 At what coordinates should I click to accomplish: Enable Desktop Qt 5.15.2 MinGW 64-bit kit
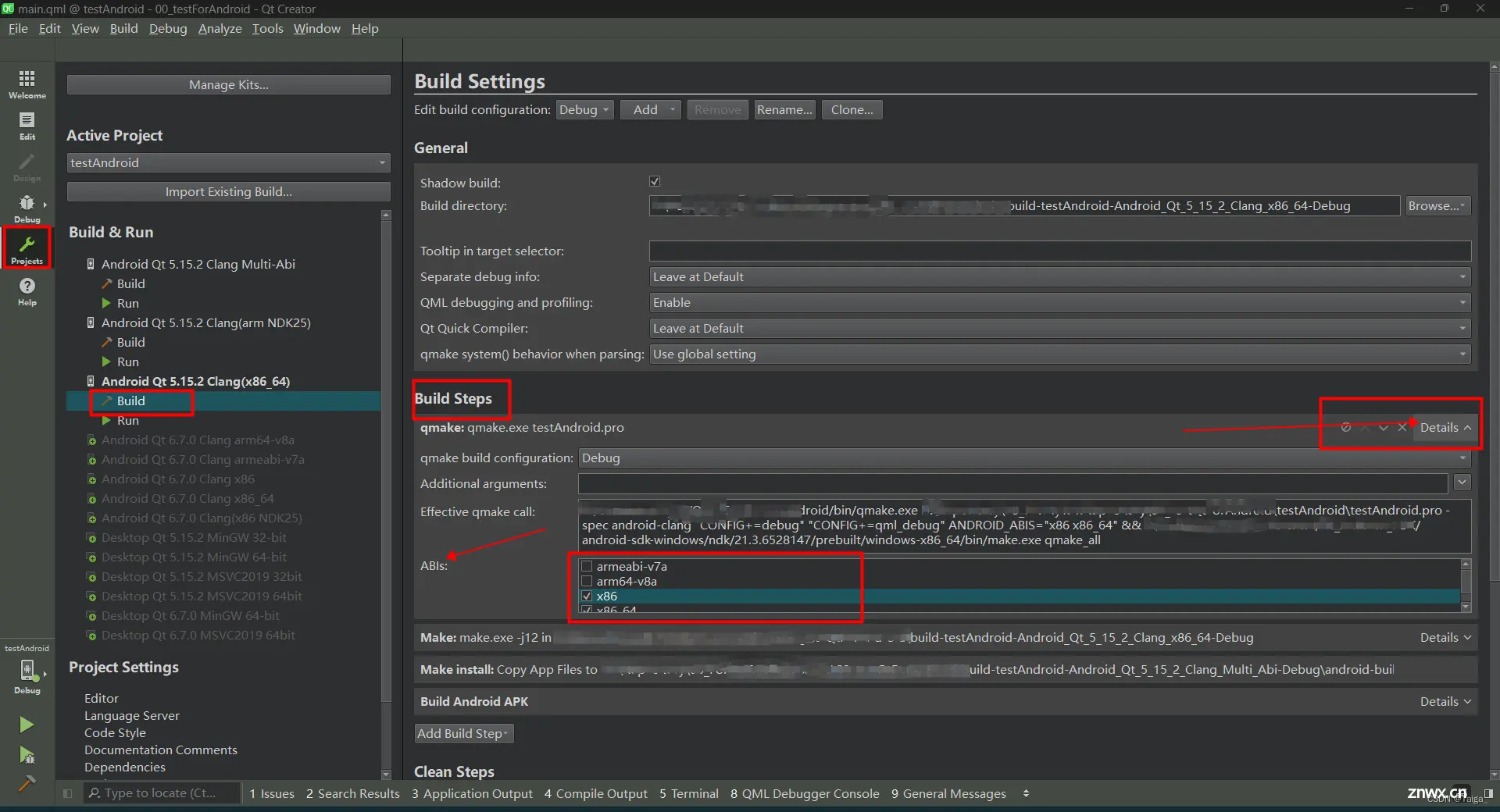pos(92,557)
